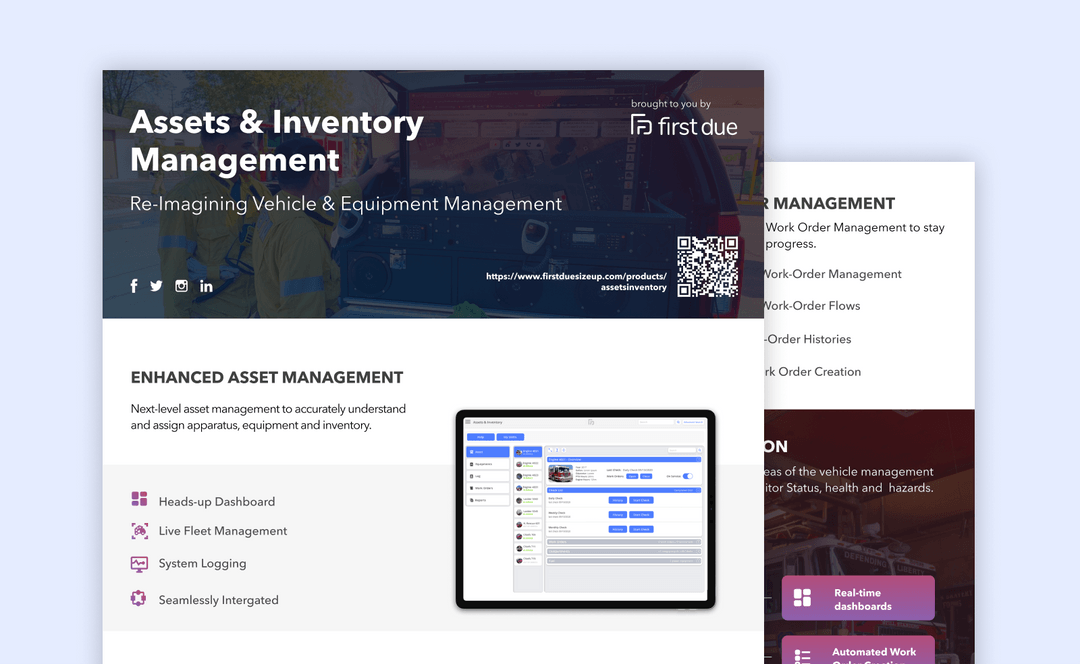Select the Twitter icon in the header
The height and width of the screenshot is (664, 1080).
point(156,285)
